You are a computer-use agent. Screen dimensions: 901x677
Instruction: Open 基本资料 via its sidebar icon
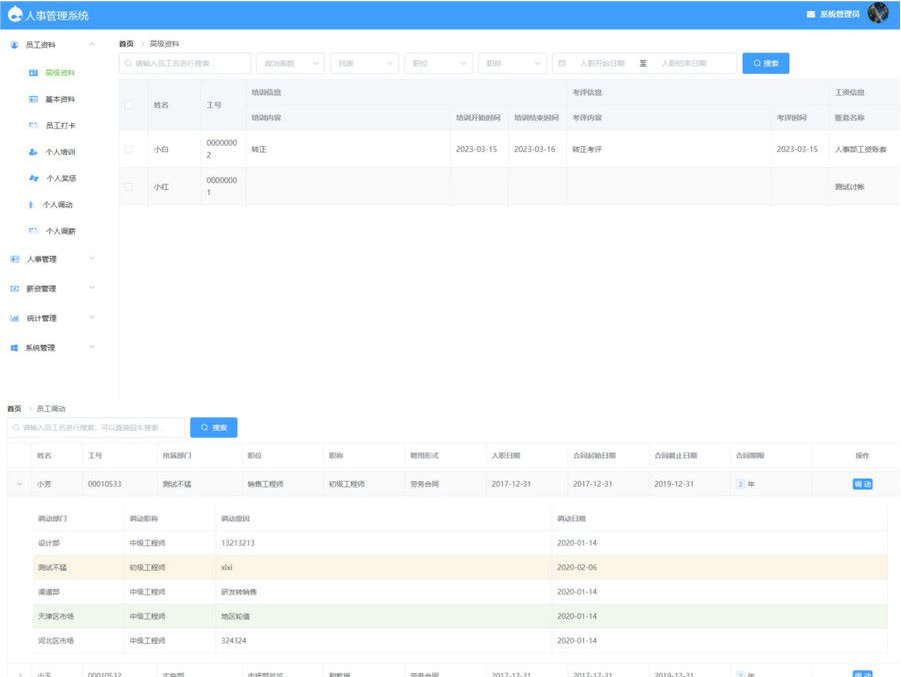click(x=34, y=98)
